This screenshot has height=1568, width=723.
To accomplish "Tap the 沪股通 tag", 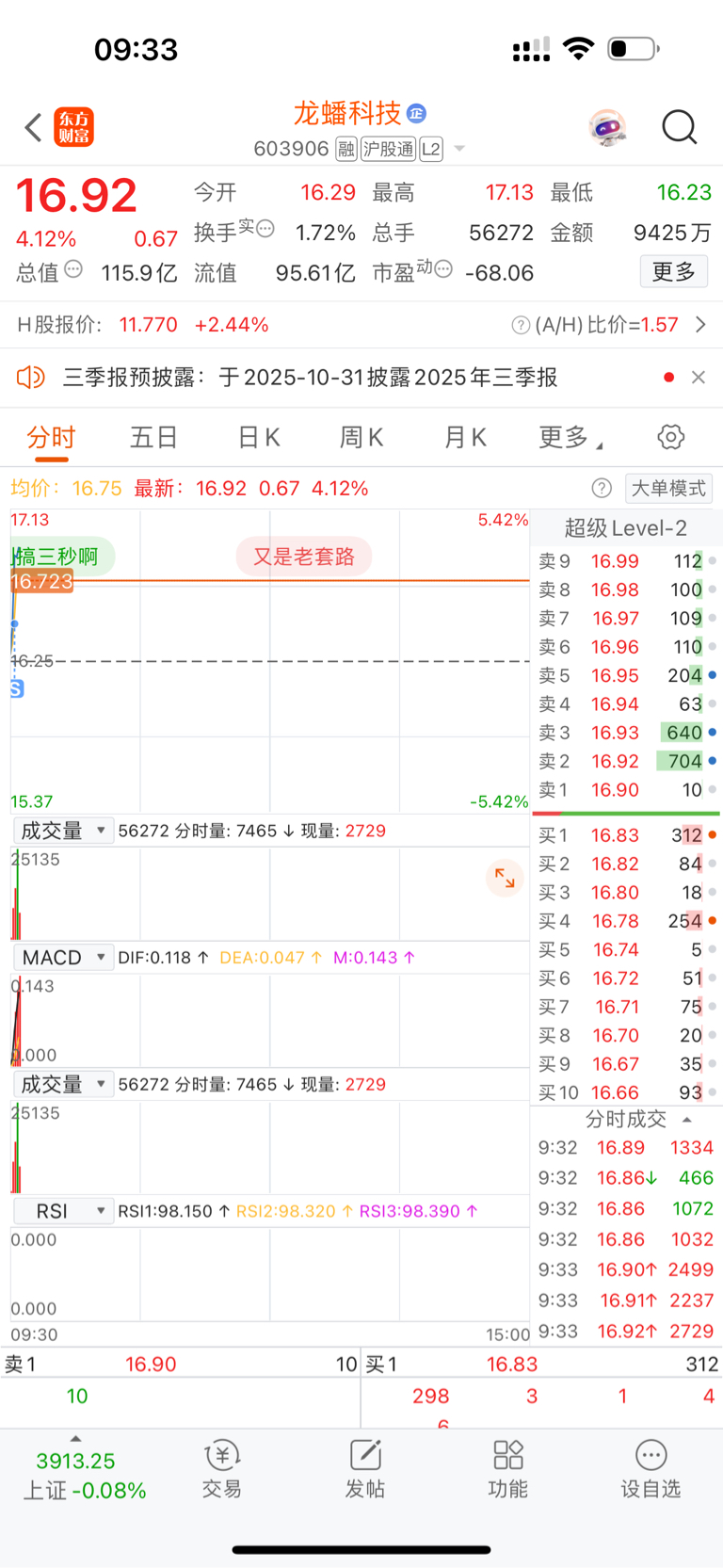I will pos(388,149).
